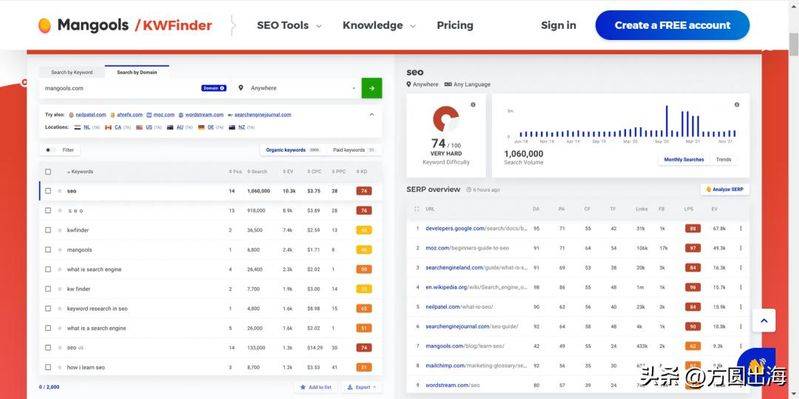Click the Add to list button
This screenshot has height=399, width=799.
pos(316,387)
